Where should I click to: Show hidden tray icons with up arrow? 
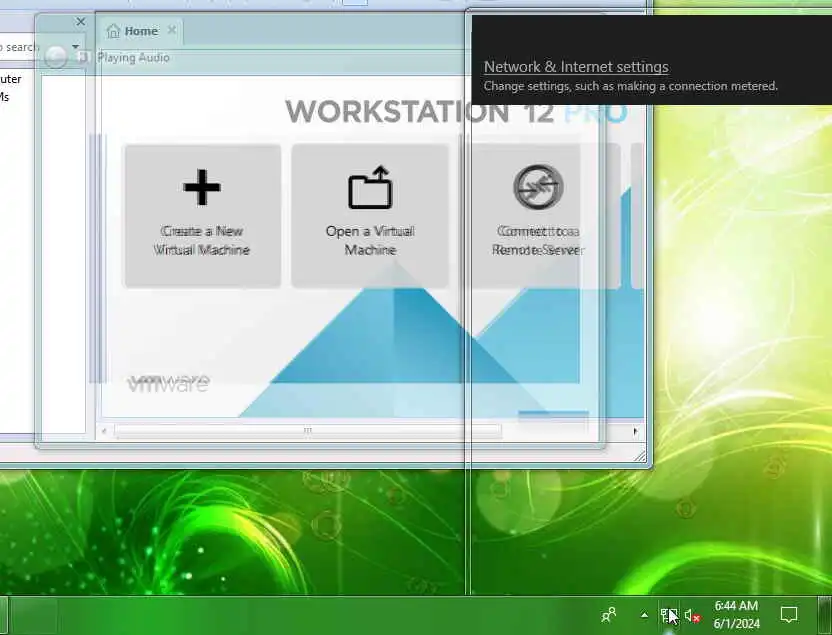point(644,615)
